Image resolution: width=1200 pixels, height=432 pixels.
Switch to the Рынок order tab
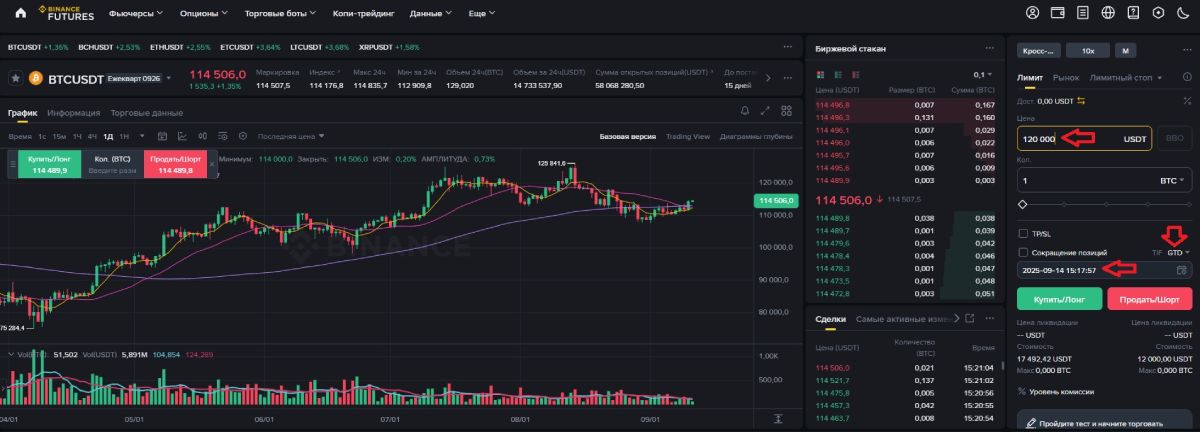pyautogui.click(x=1066, y=77)
